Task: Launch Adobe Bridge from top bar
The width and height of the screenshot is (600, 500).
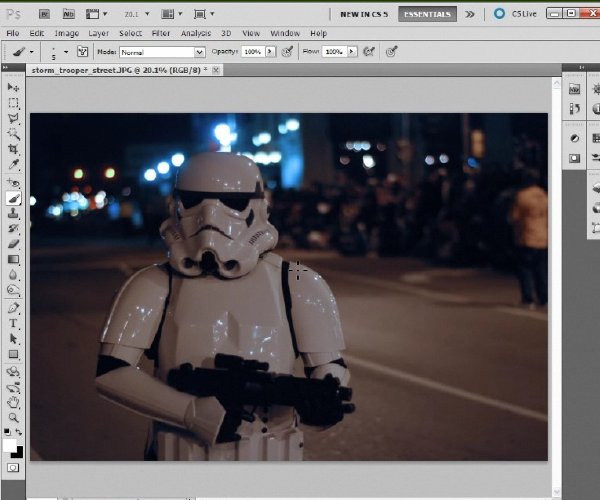Action: [44, 14]
